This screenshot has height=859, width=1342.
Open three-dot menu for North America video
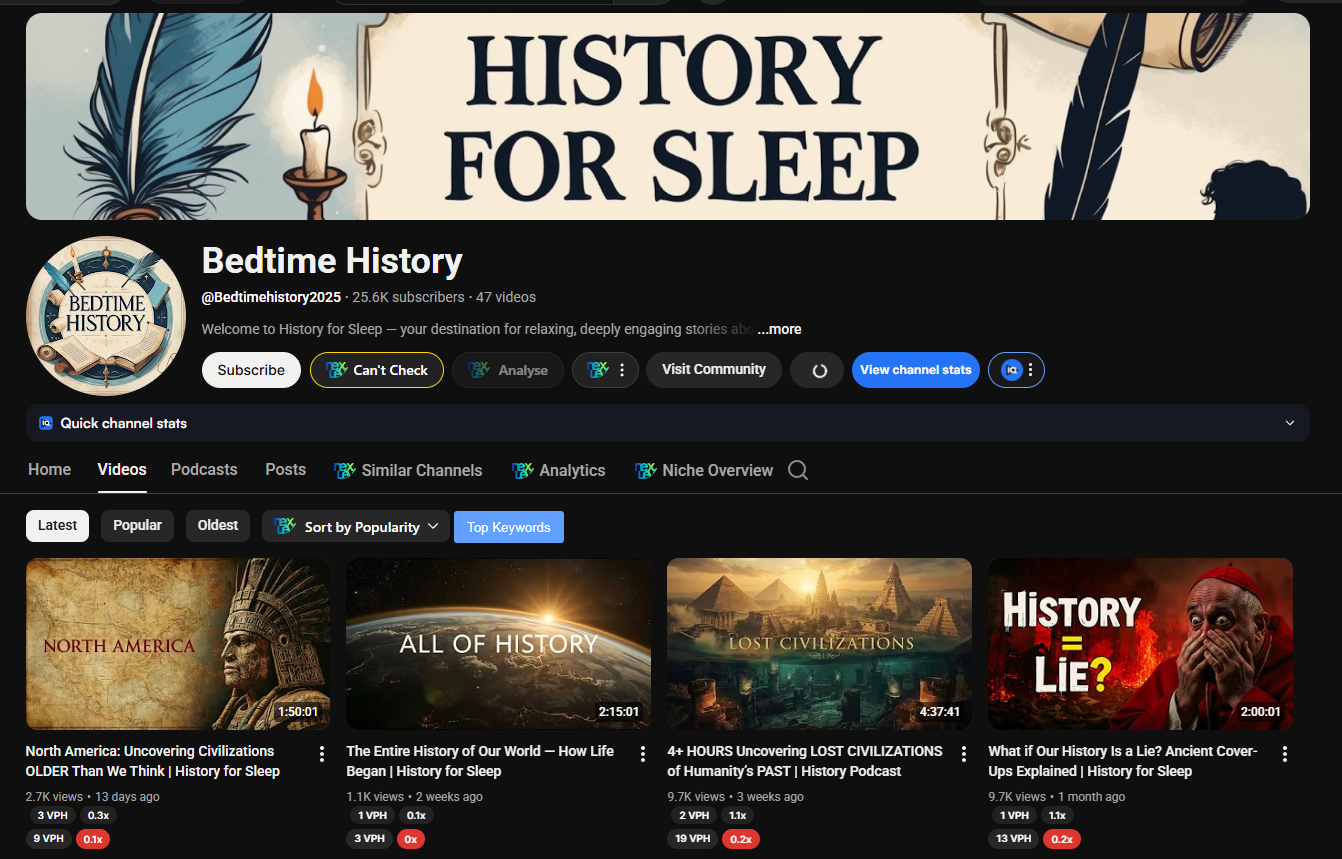[x=322, y=754]
